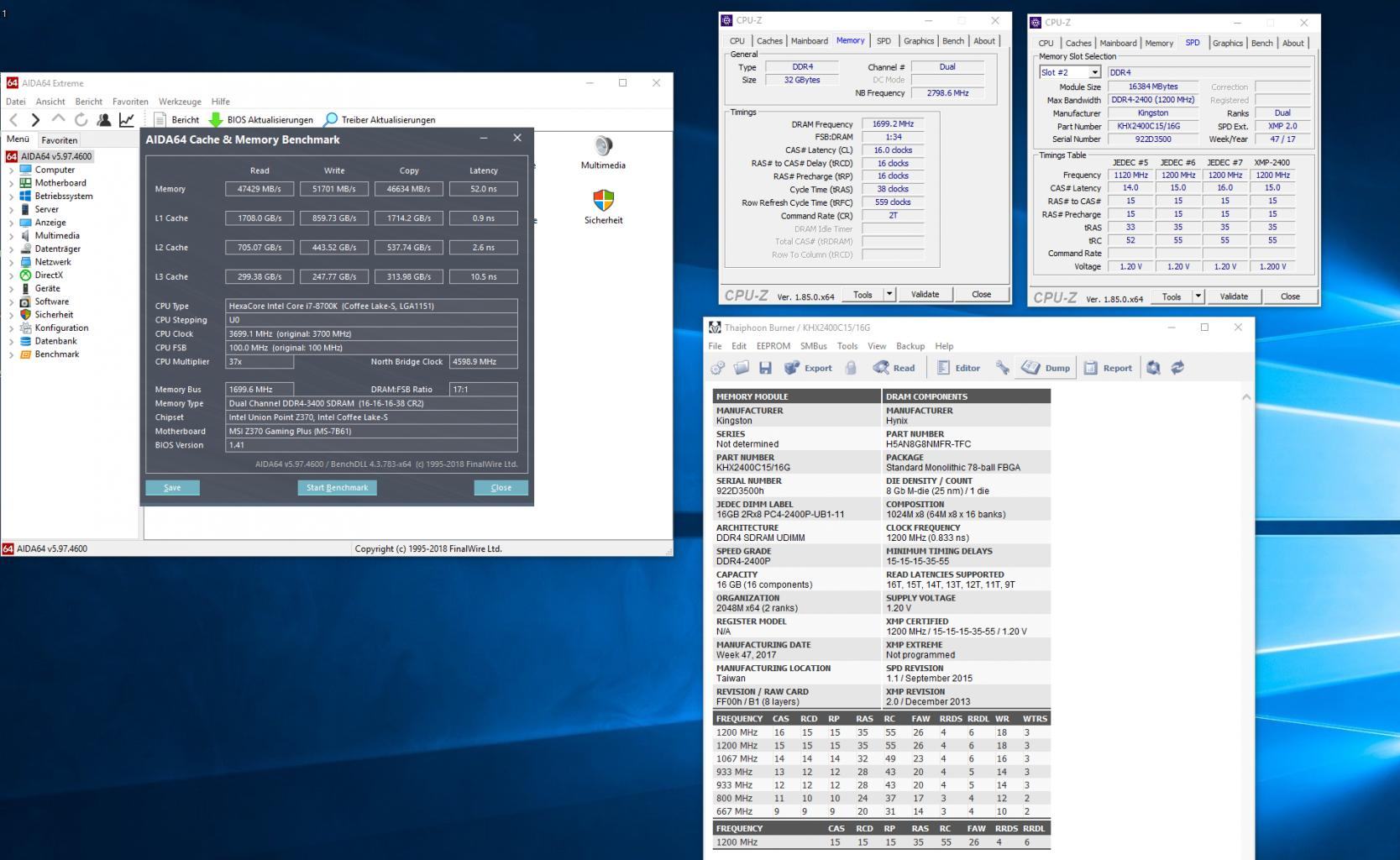Click Validate in CPU-Z Memory window

(925, 295)
